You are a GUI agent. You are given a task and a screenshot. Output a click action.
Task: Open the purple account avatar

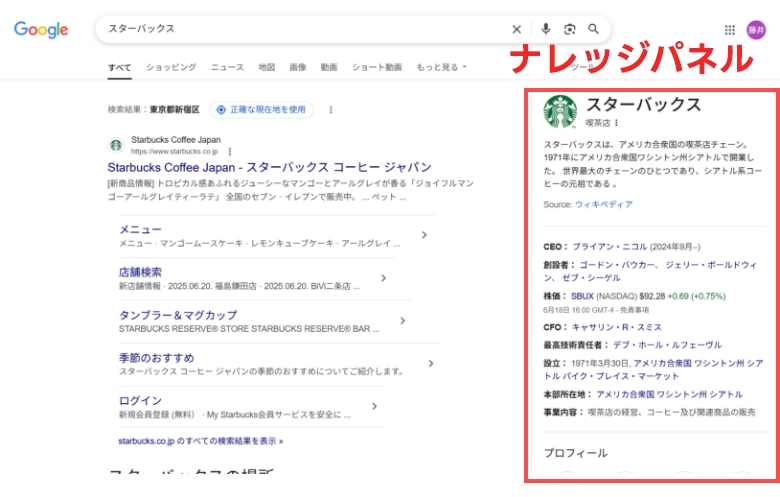coord(756,30)
